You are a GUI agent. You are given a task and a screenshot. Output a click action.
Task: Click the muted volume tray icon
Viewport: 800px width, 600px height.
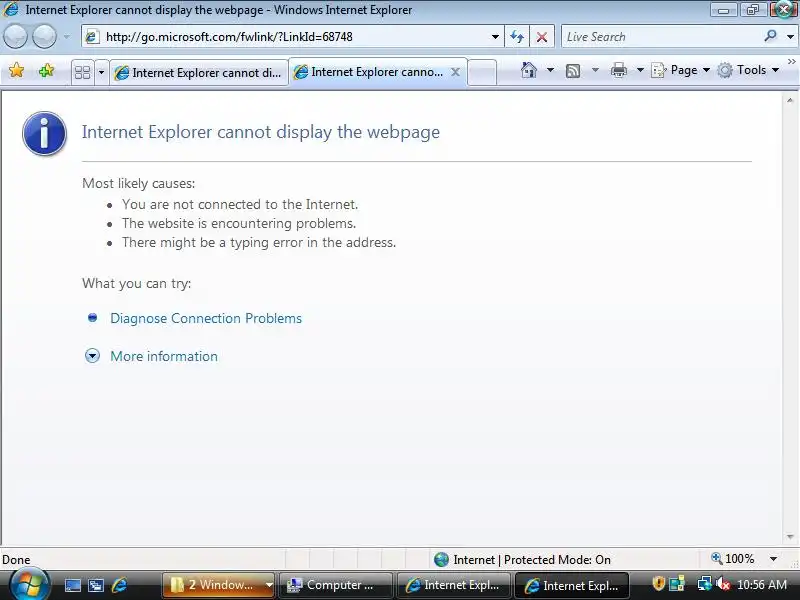[722, 584]
